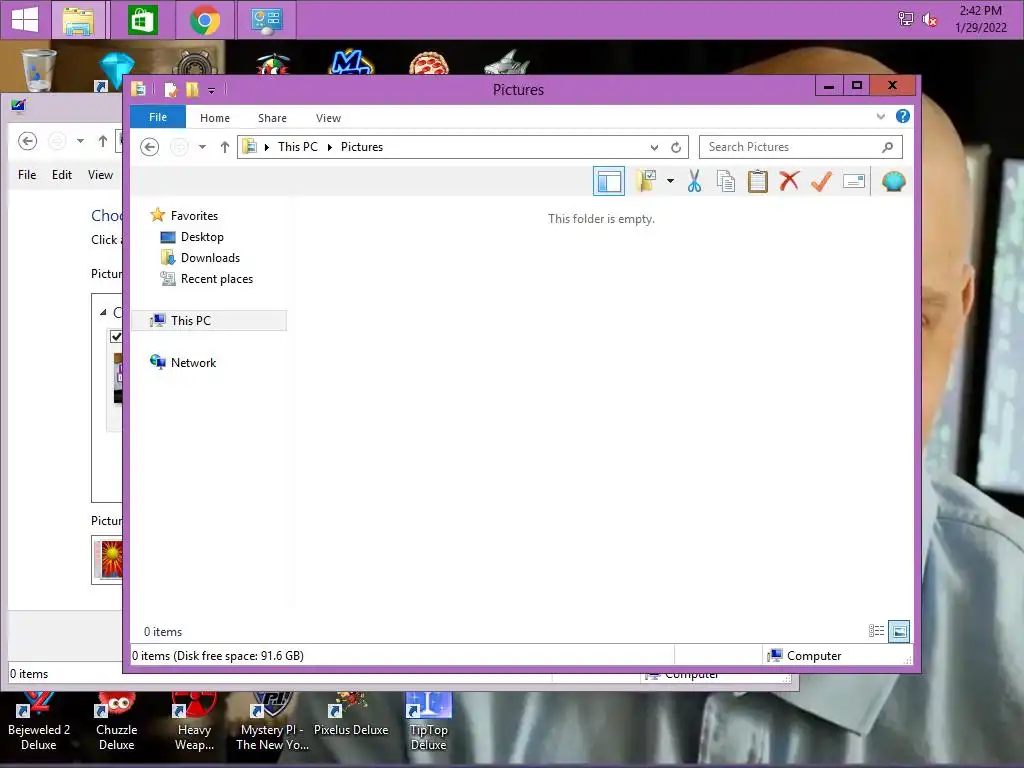Go back using Pictures window back arrow
Image resolution: width=1024 pixels, height=768 pixels.
[150, 147]
